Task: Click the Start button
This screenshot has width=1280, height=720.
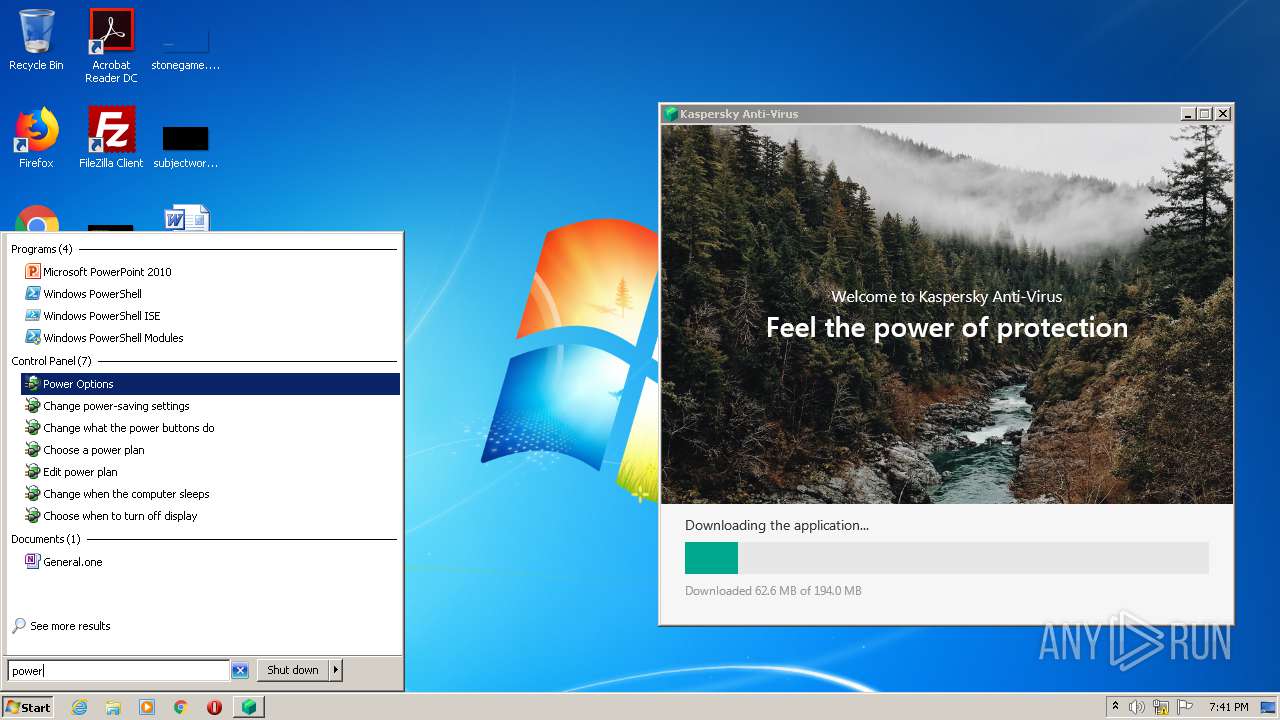Action: 28,707
